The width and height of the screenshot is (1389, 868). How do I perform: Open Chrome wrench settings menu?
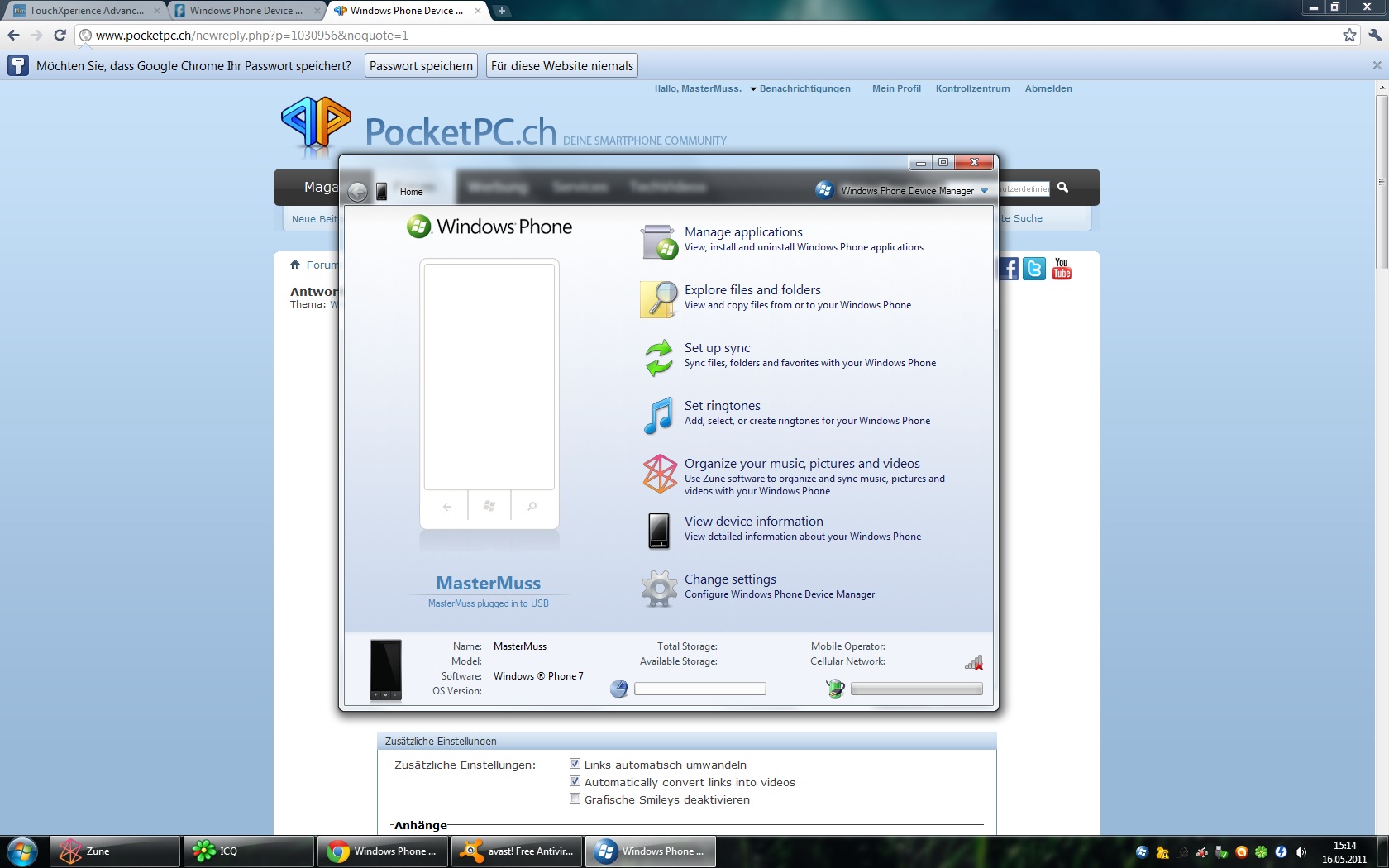click(1374, 35)
